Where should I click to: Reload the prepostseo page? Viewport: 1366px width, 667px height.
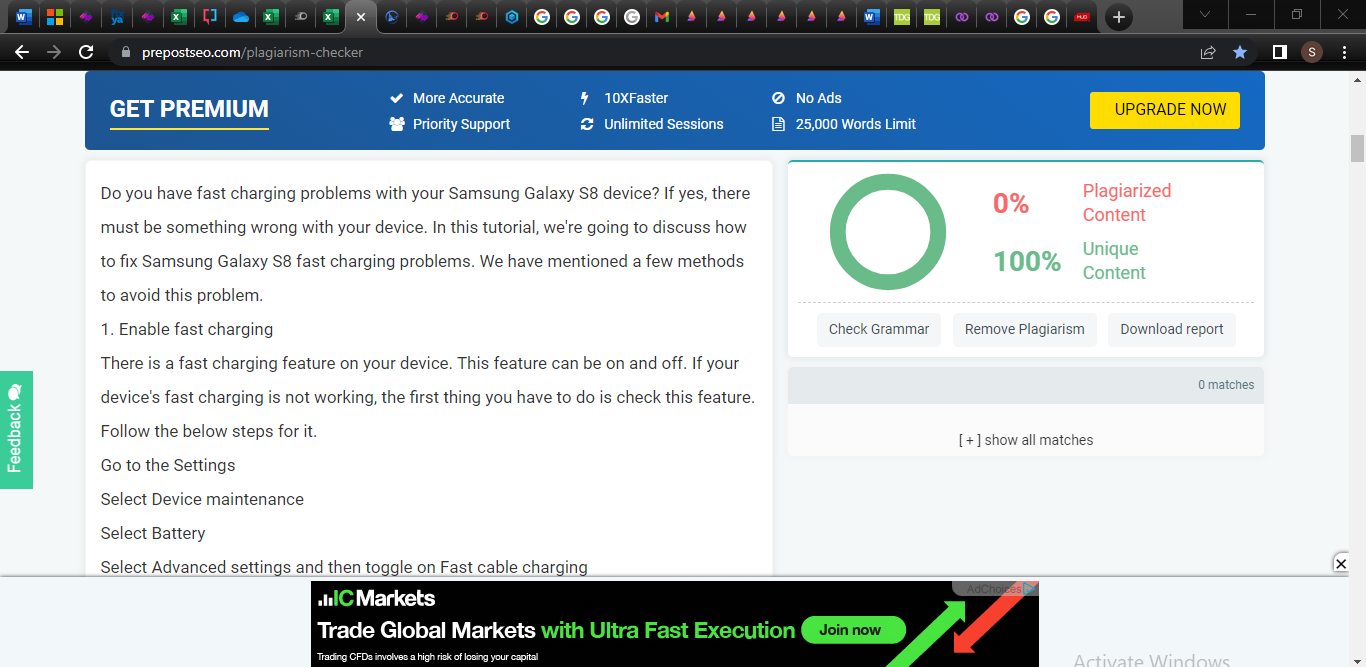tap(86, 52)
